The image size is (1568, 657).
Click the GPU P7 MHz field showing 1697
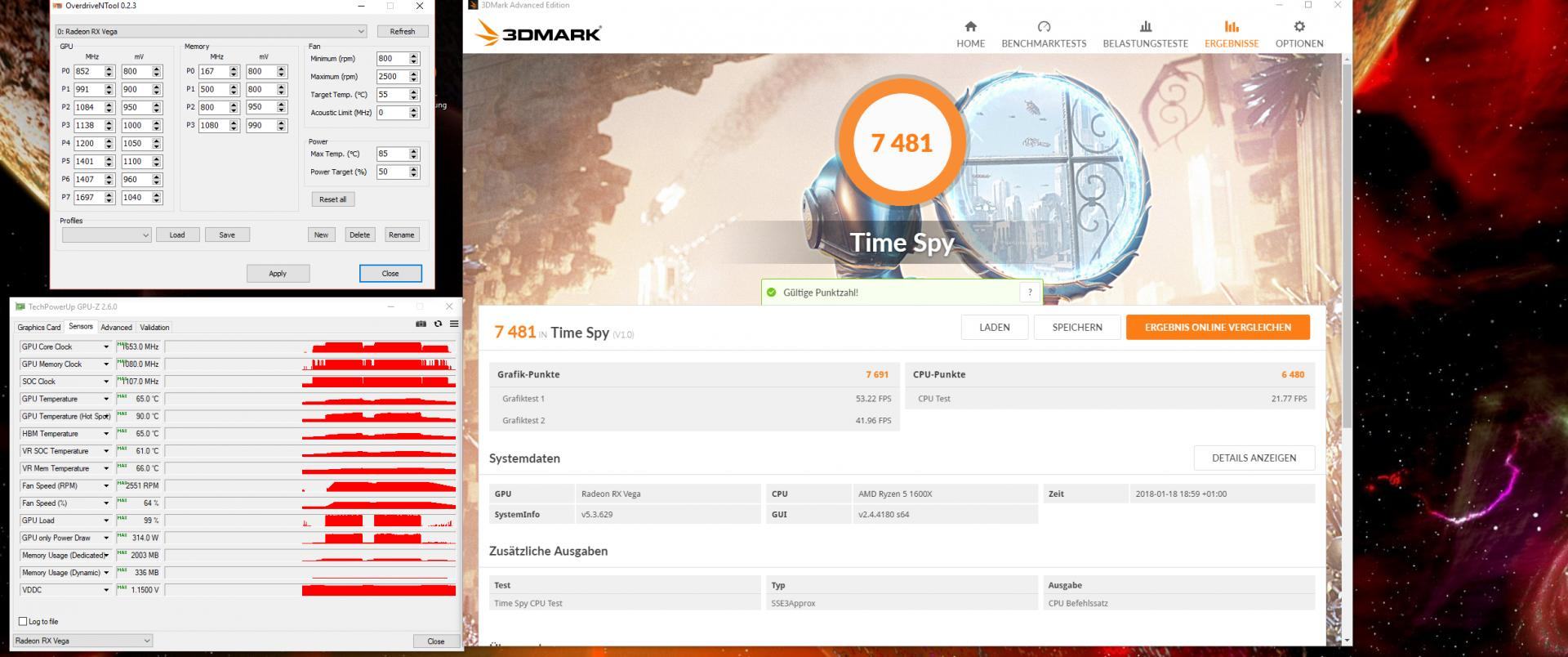(88, 197)
